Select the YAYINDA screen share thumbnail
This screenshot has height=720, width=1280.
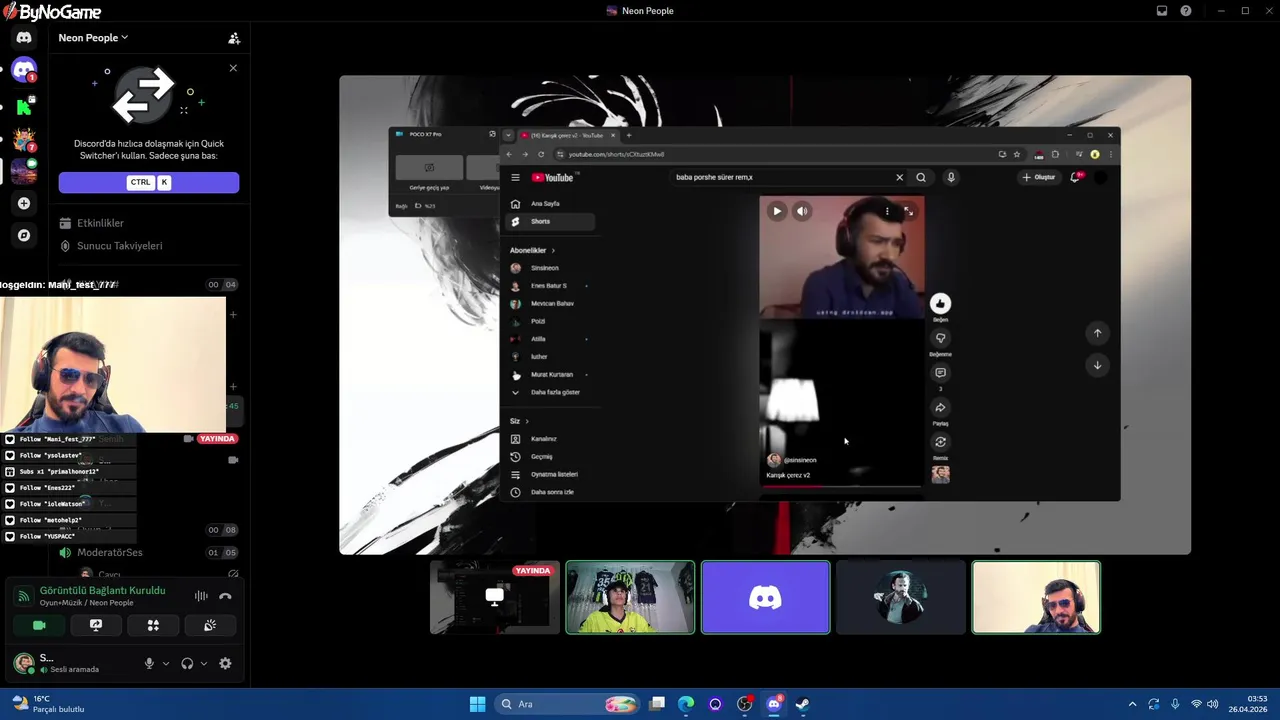click(495, 597)
